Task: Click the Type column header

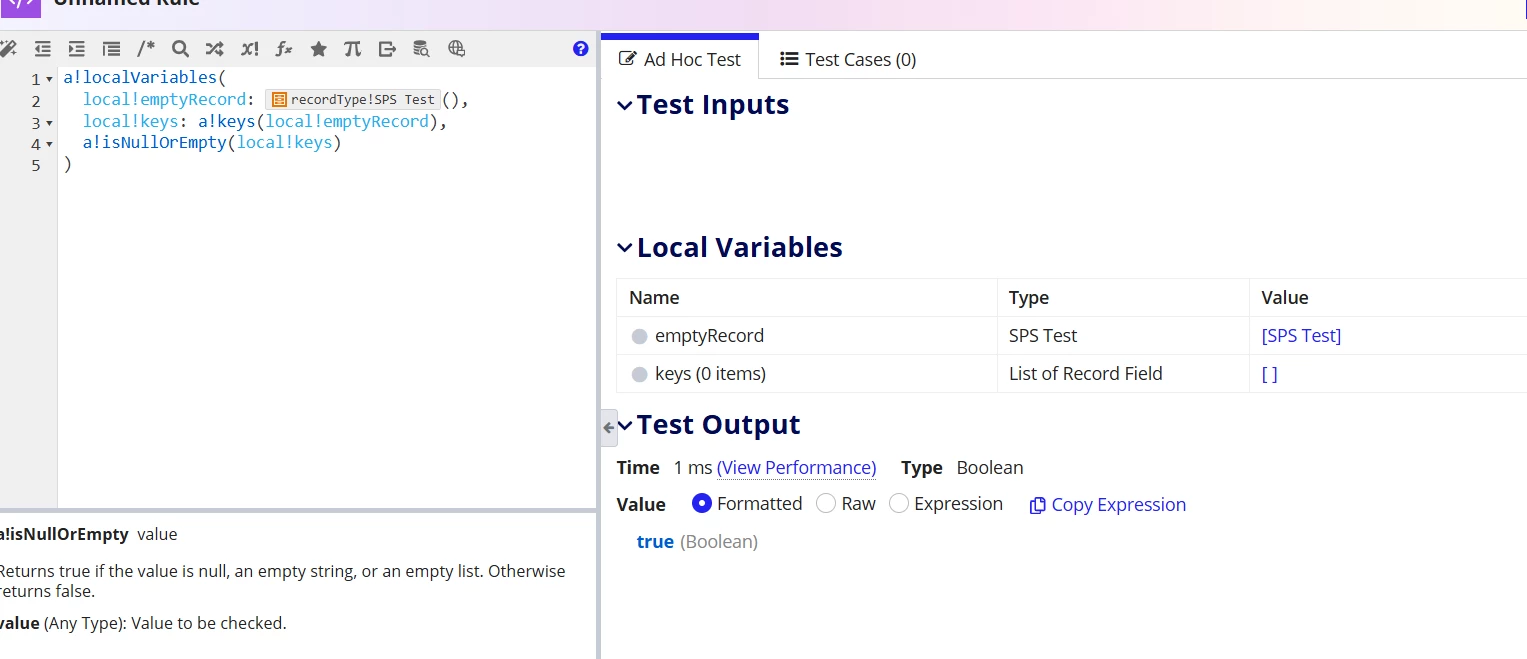Action: click(1029, 297)
